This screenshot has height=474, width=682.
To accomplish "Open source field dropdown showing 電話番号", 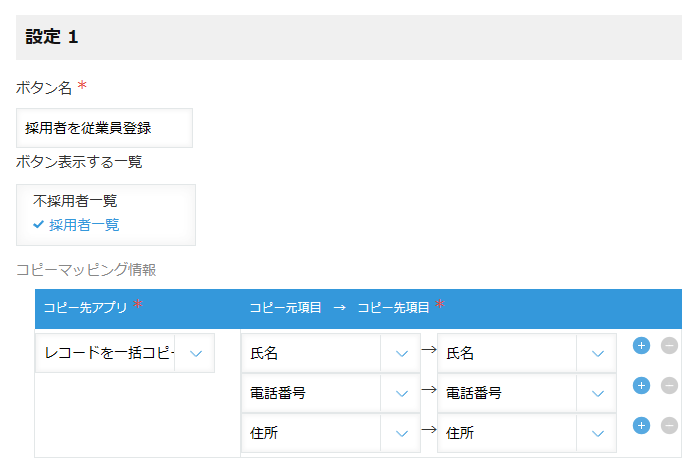I will tap(331, 393).
